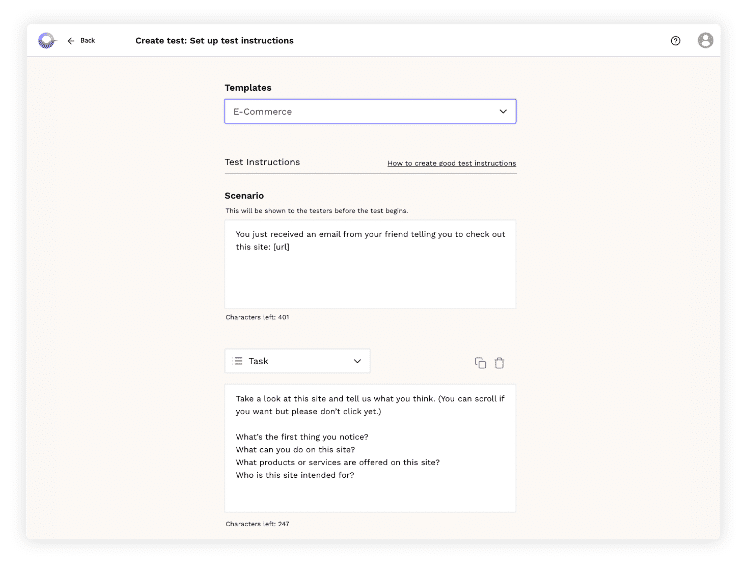Duplicate the task with copy icon
751x571 pixels.
click(480, 363)
